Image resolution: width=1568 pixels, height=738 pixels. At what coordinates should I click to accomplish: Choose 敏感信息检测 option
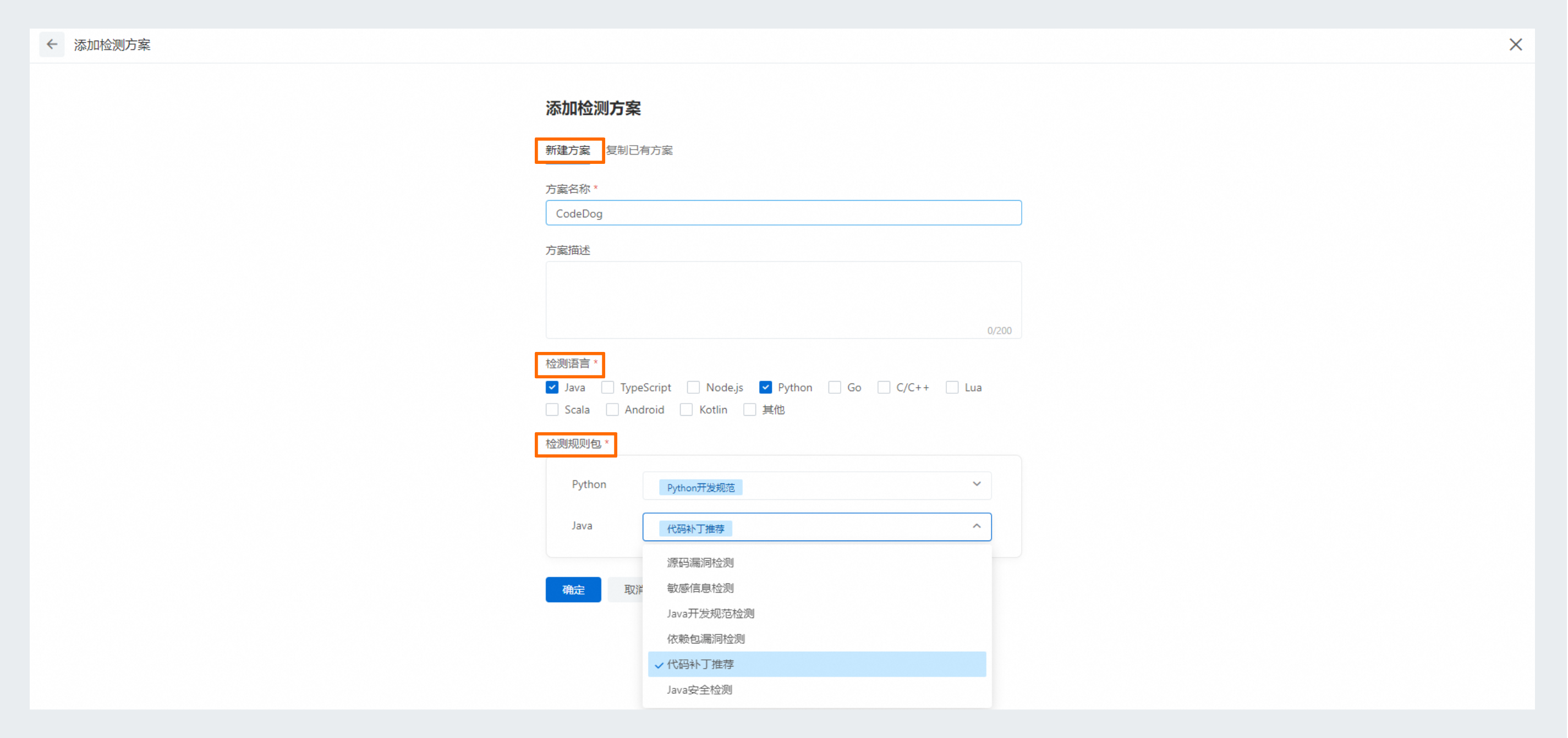700,588
